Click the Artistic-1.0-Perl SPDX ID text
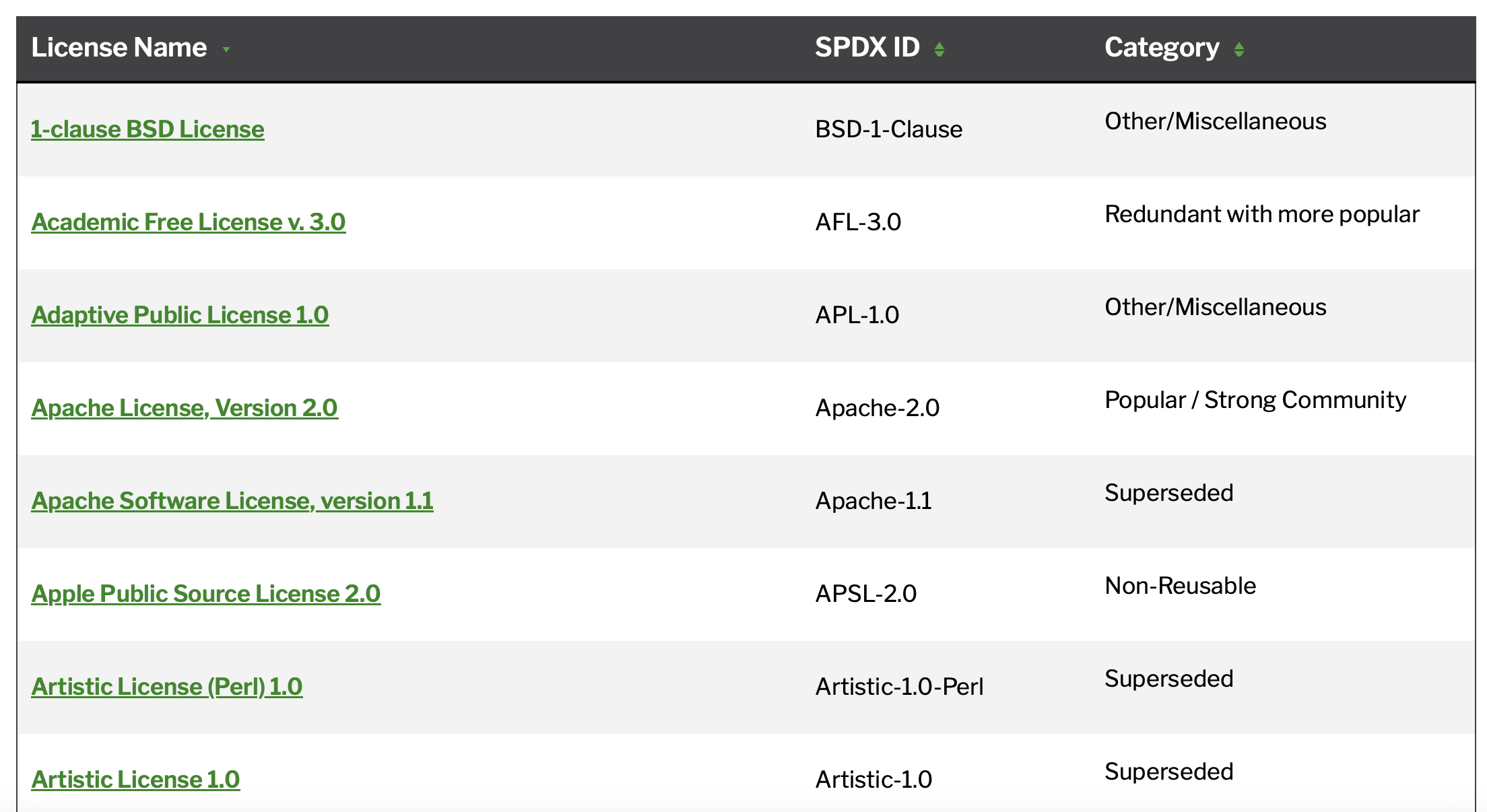 tap(899, 687)
